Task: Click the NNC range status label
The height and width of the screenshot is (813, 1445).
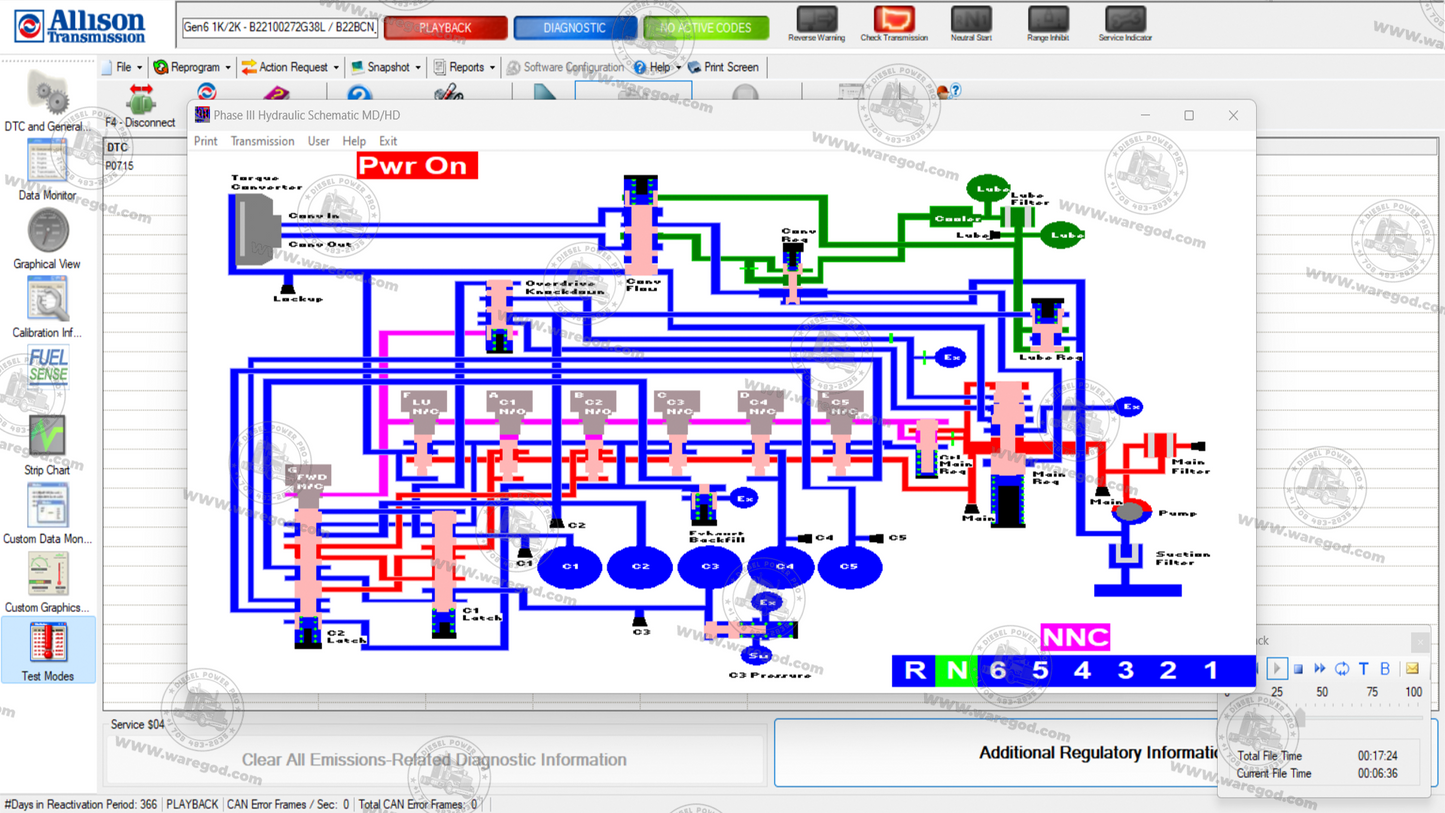Action: [1075, 637]
